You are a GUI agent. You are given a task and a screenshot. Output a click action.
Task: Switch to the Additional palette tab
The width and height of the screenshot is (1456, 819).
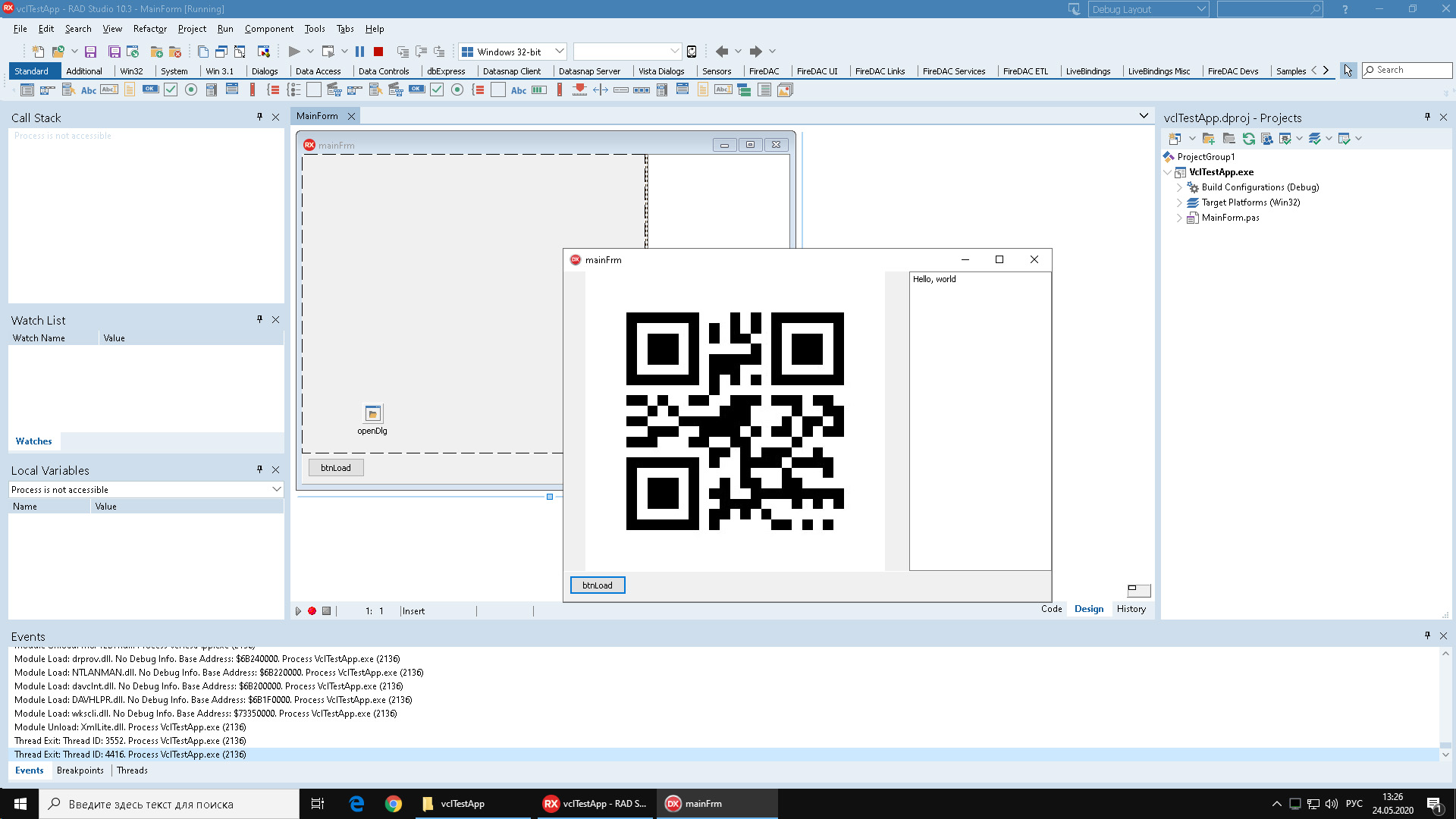(84, 71)
